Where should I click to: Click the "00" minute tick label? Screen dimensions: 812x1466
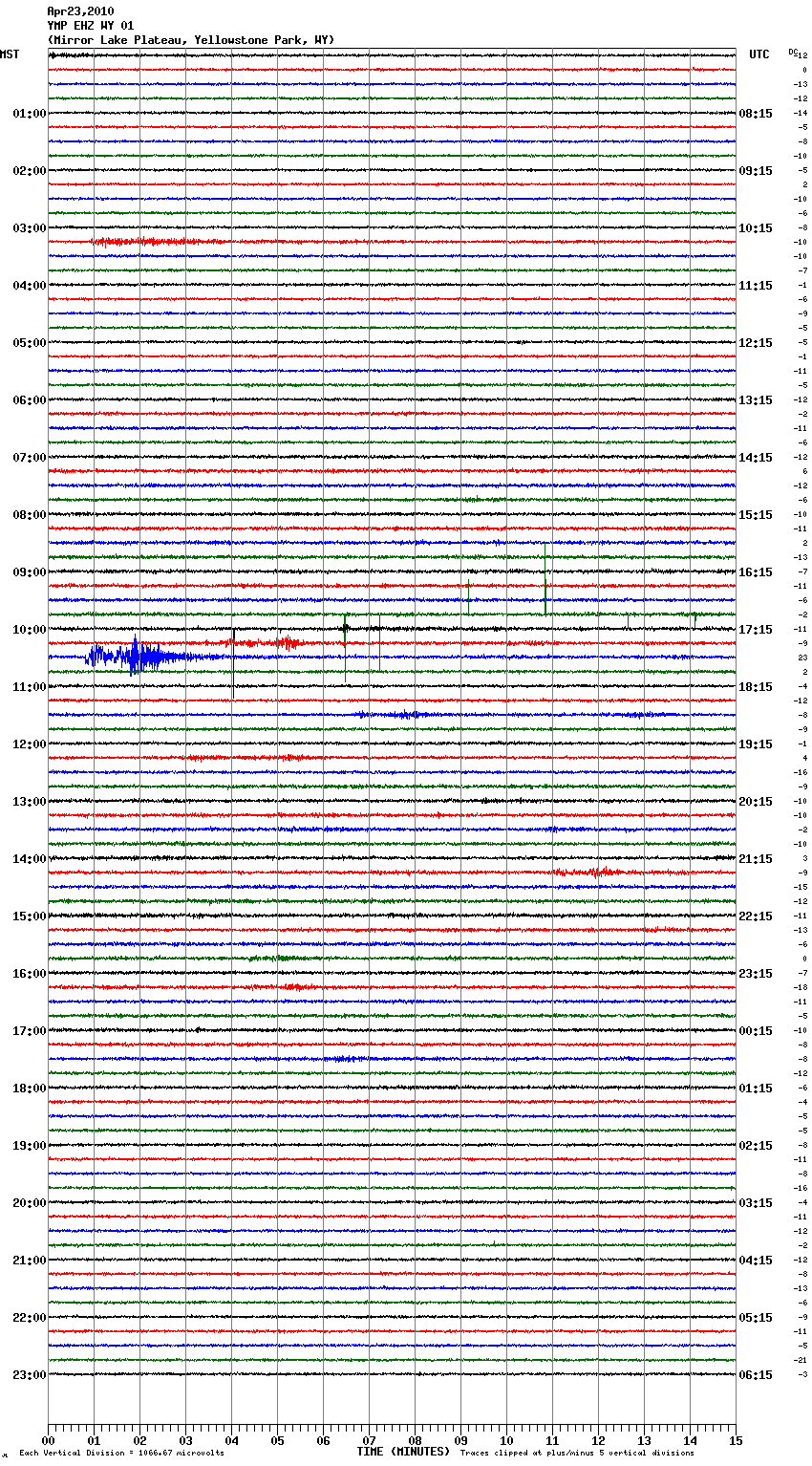pyautogui.click(x=48, y=1440)
